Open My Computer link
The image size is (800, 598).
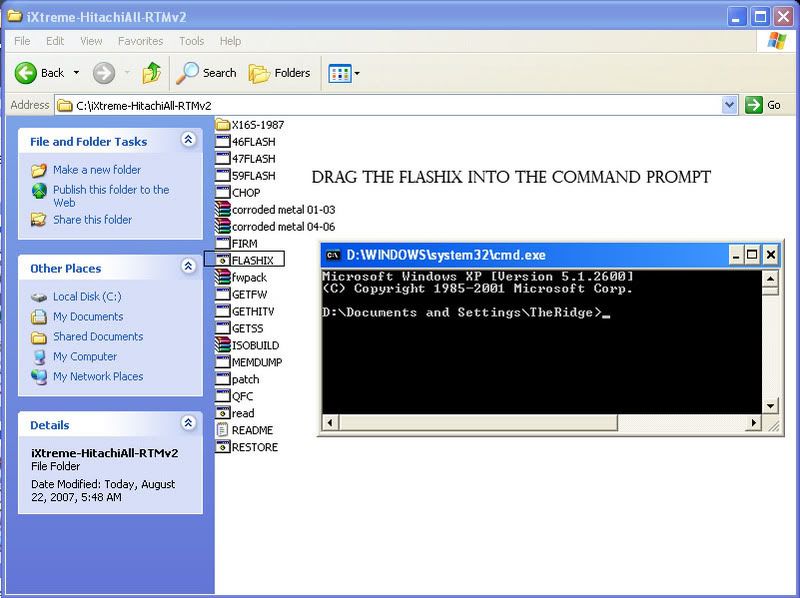point(85,356)
